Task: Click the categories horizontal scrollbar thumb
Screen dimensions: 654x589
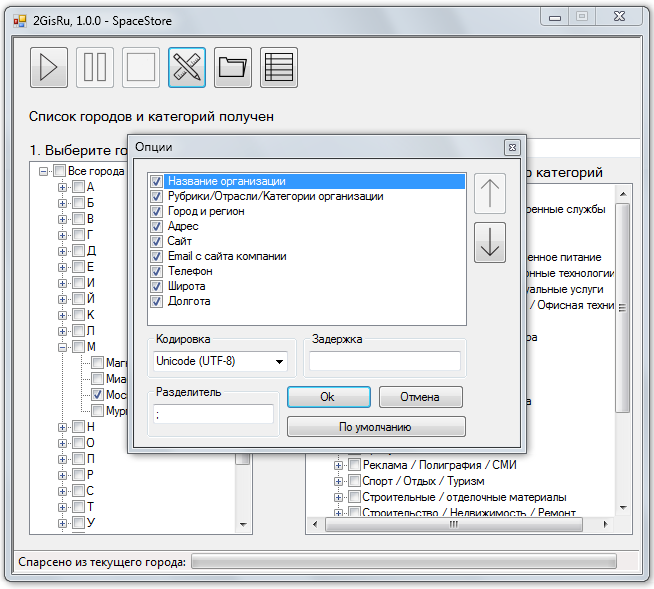Action: coord(453,524)
